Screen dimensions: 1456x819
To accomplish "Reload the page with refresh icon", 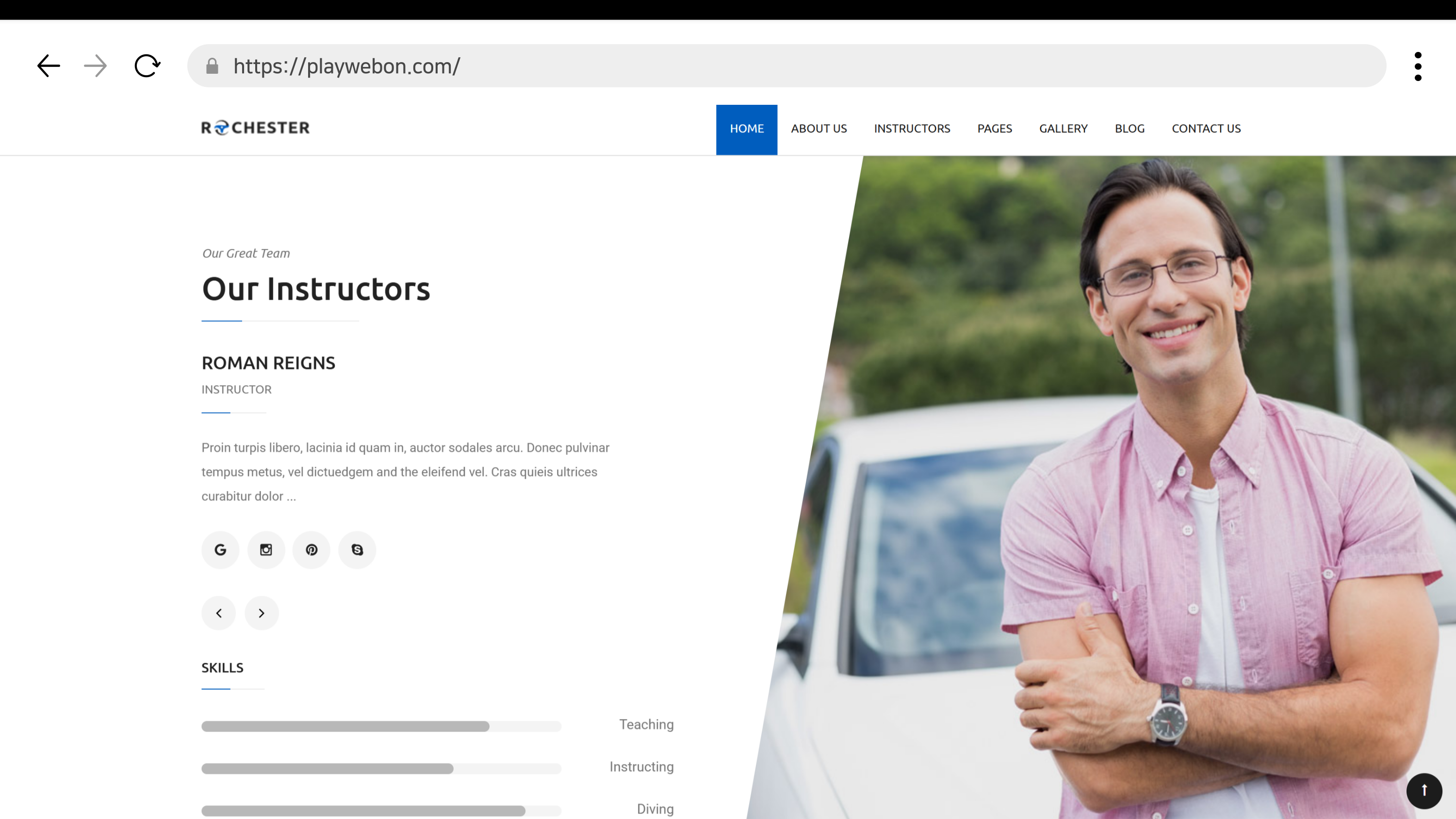I will [147, 66].
